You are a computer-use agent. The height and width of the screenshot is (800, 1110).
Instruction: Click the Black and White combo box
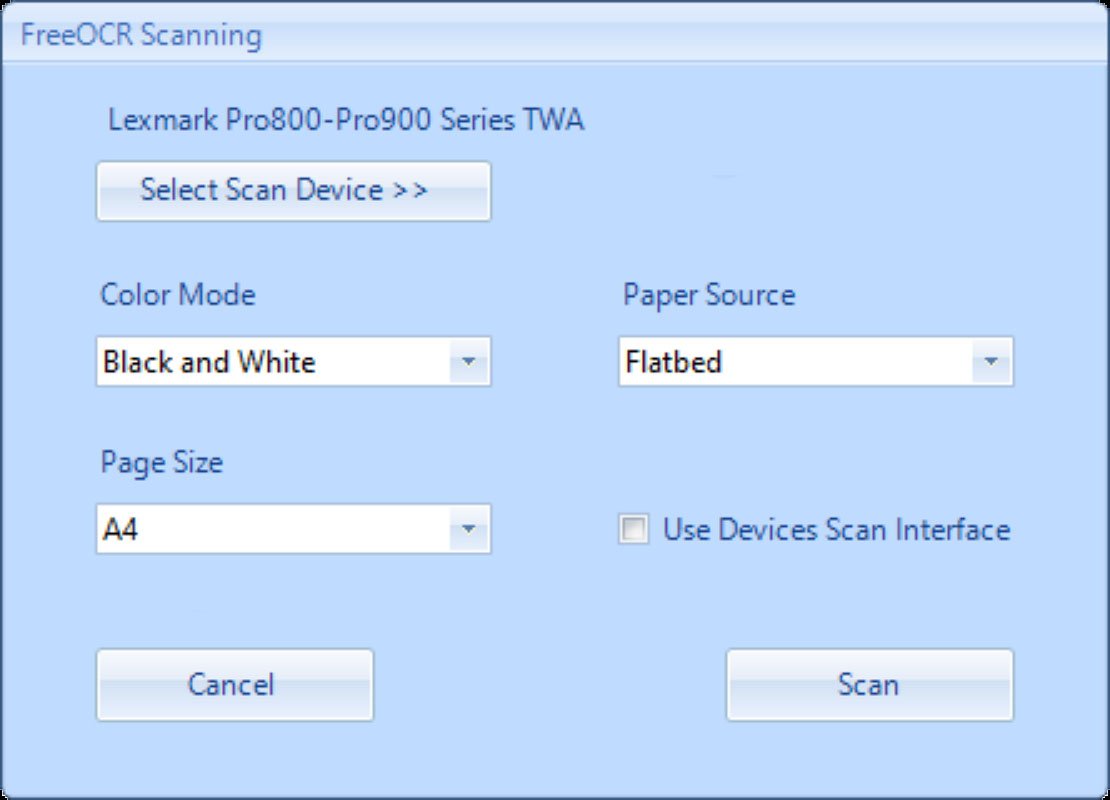(x=280, y=362)
